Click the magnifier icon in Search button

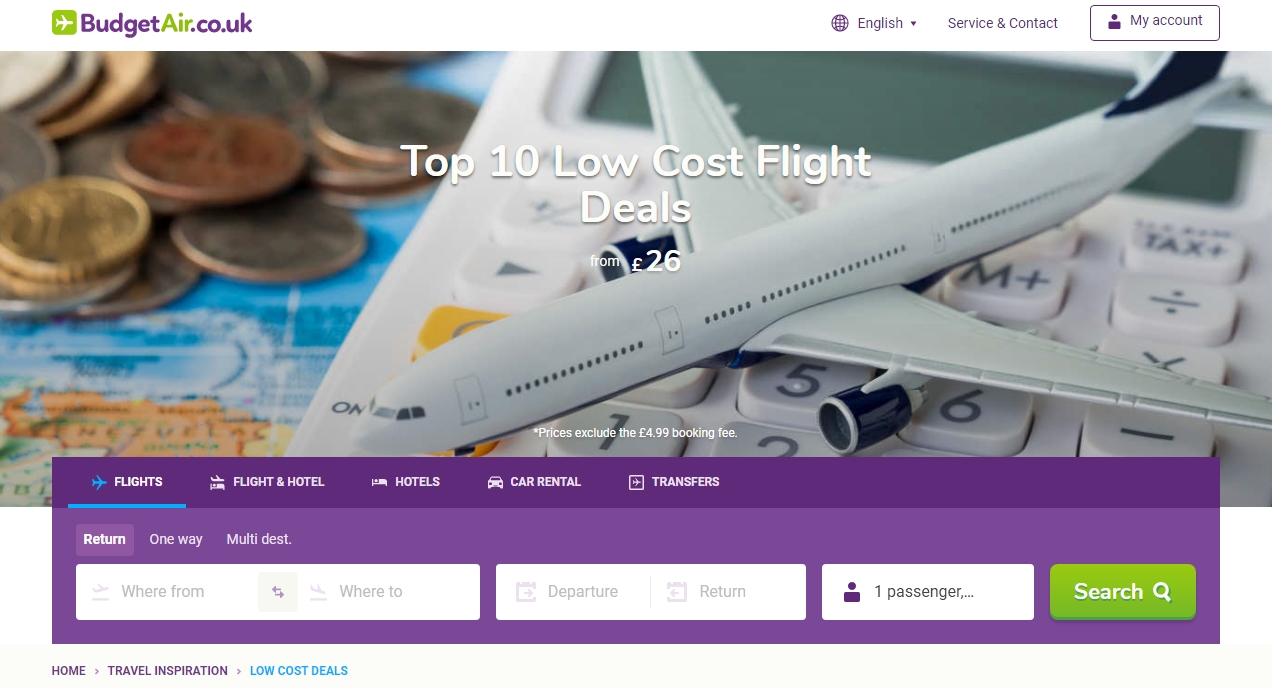(1162, 592)
